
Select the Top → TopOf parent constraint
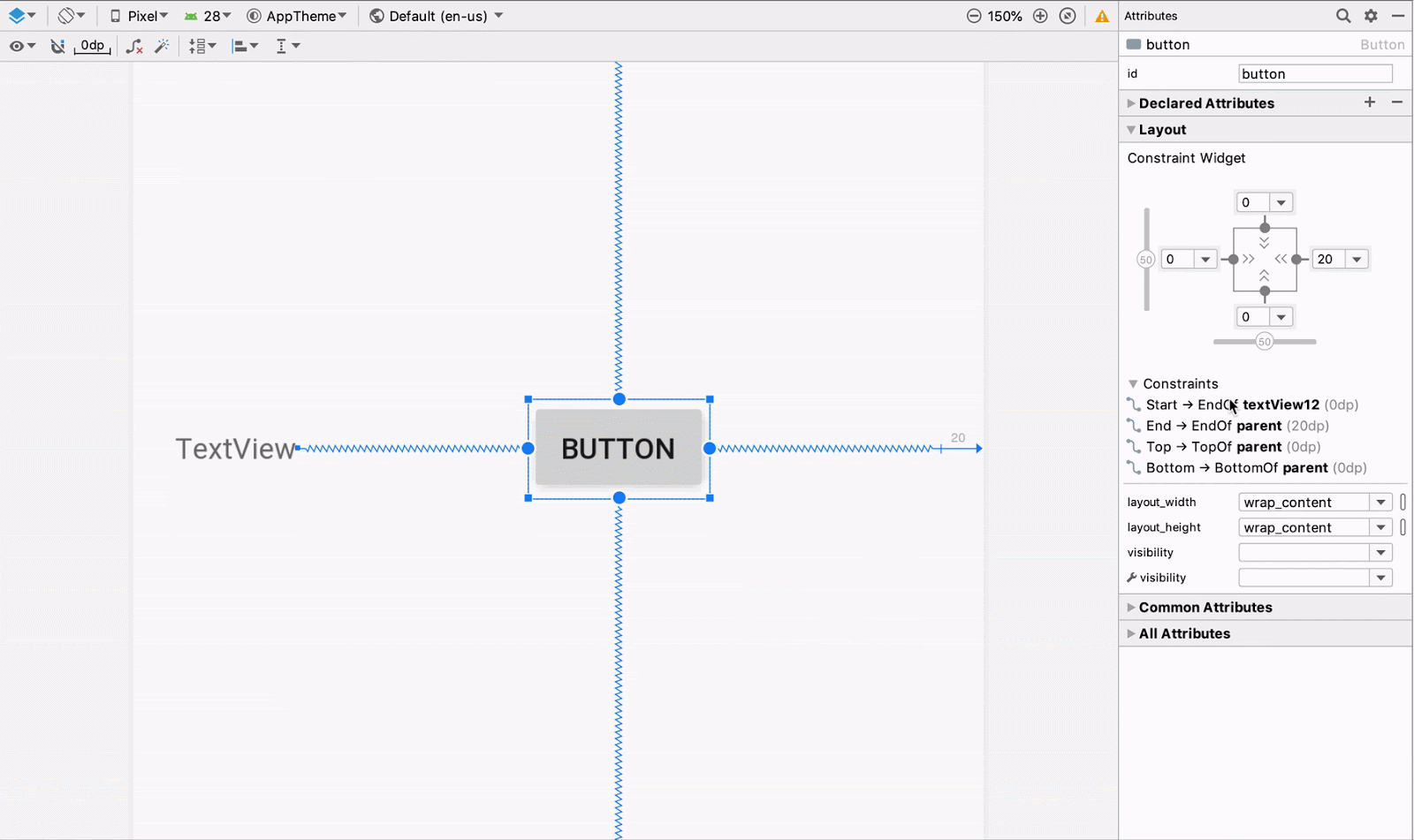click(1233, 447)
